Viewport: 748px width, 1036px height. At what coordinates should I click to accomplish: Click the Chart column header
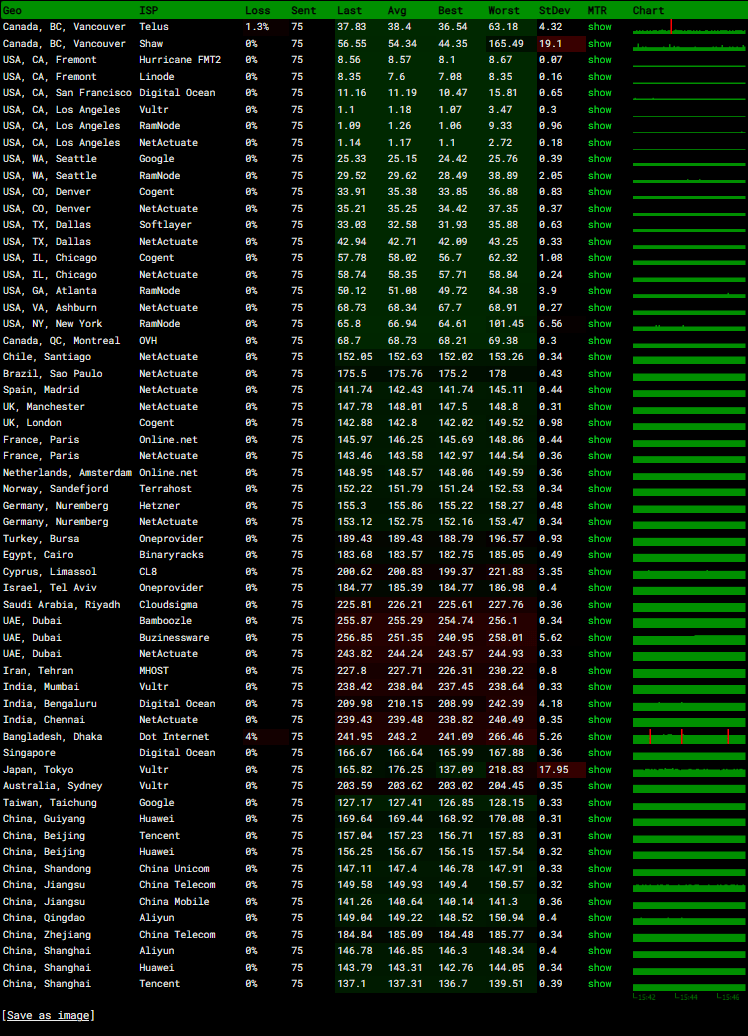click(x=648, y=11)
